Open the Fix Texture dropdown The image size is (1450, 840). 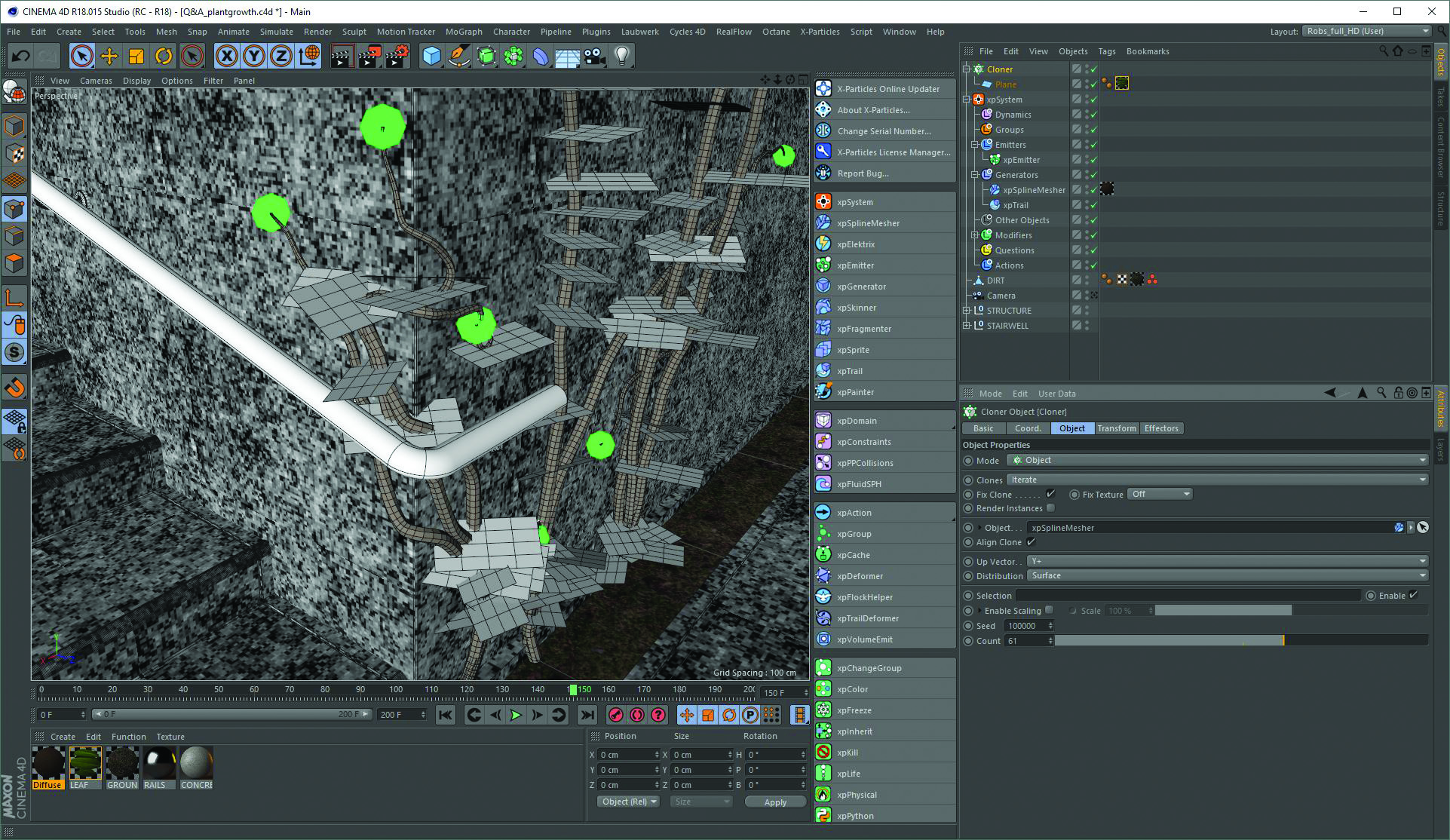click(1160, 494)
